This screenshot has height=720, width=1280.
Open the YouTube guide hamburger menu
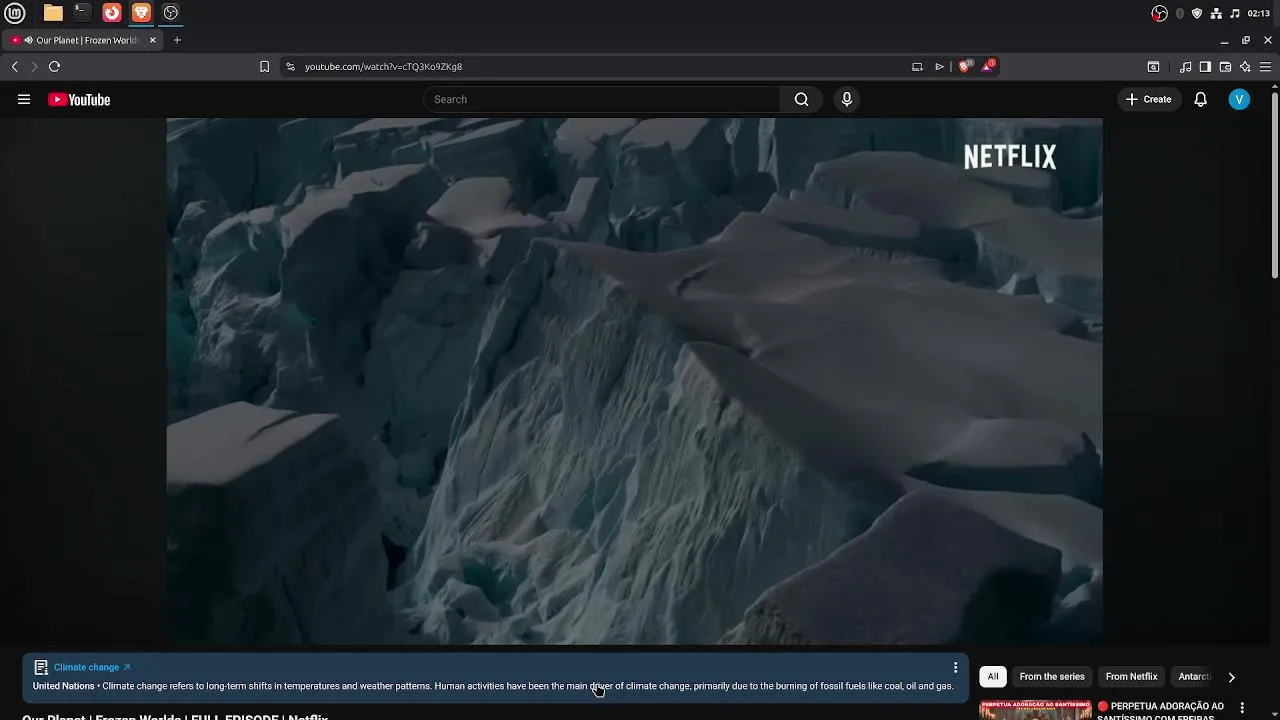click(x=24, y=99)
